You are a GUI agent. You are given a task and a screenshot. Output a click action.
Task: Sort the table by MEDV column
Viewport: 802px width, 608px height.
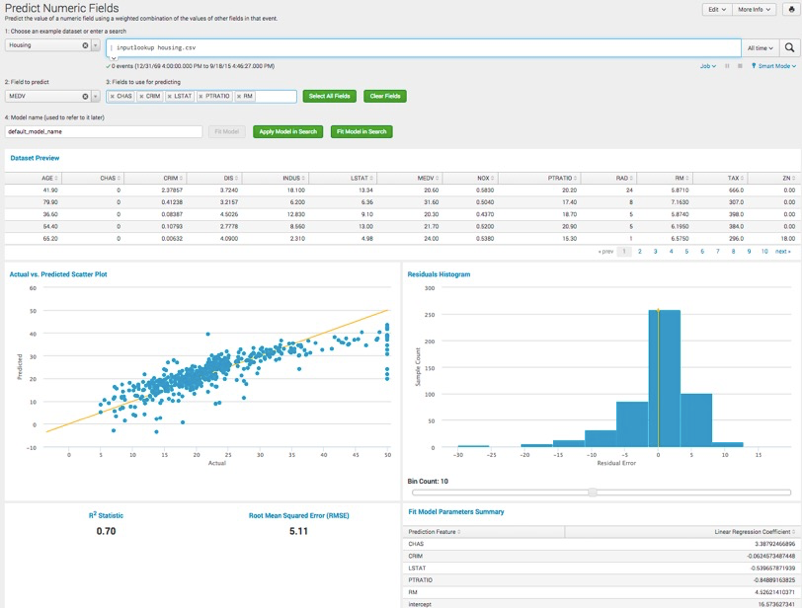coord(428,178)
